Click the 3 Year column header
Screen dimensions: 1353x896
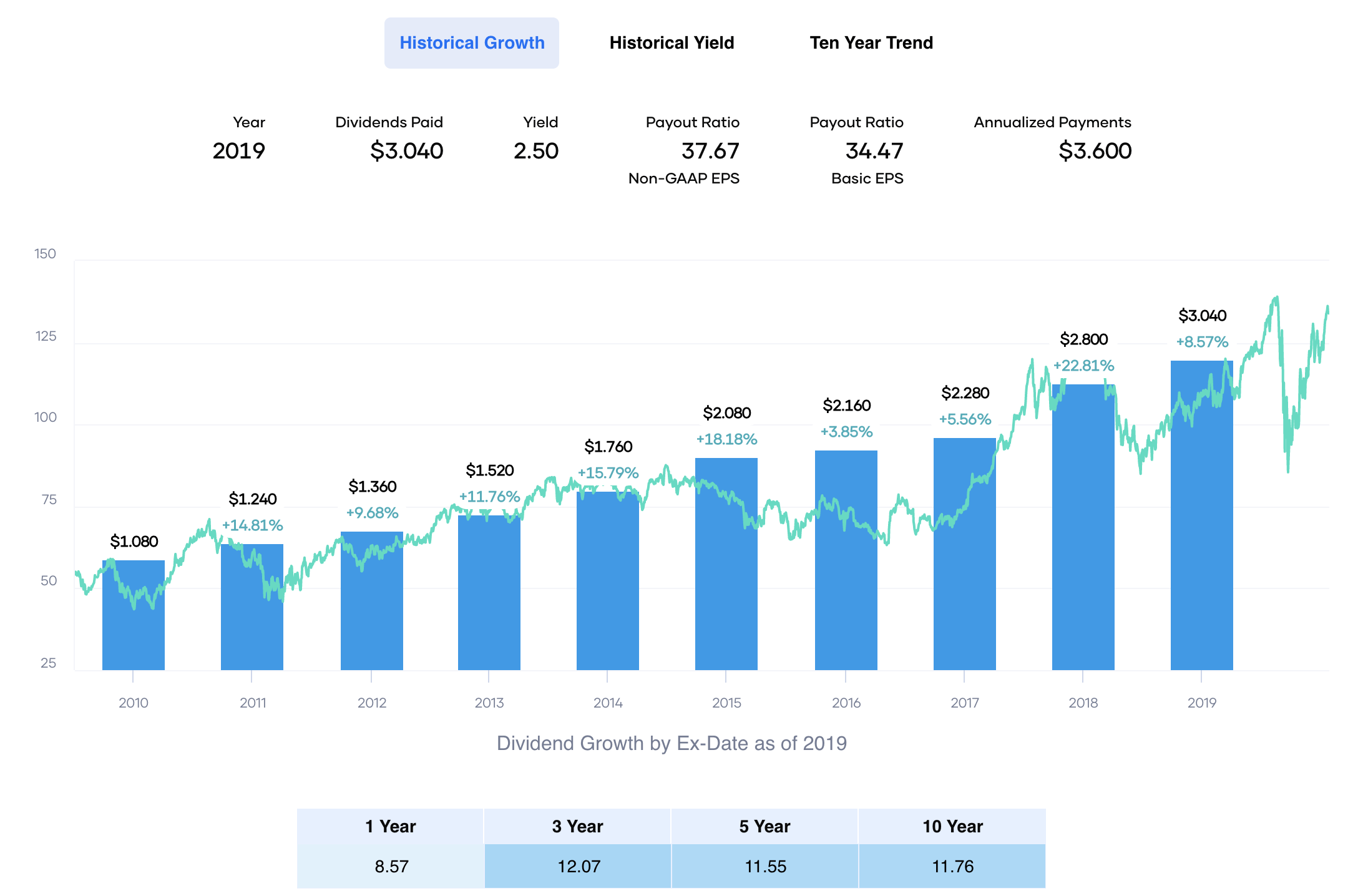click(x=578, y=827)
